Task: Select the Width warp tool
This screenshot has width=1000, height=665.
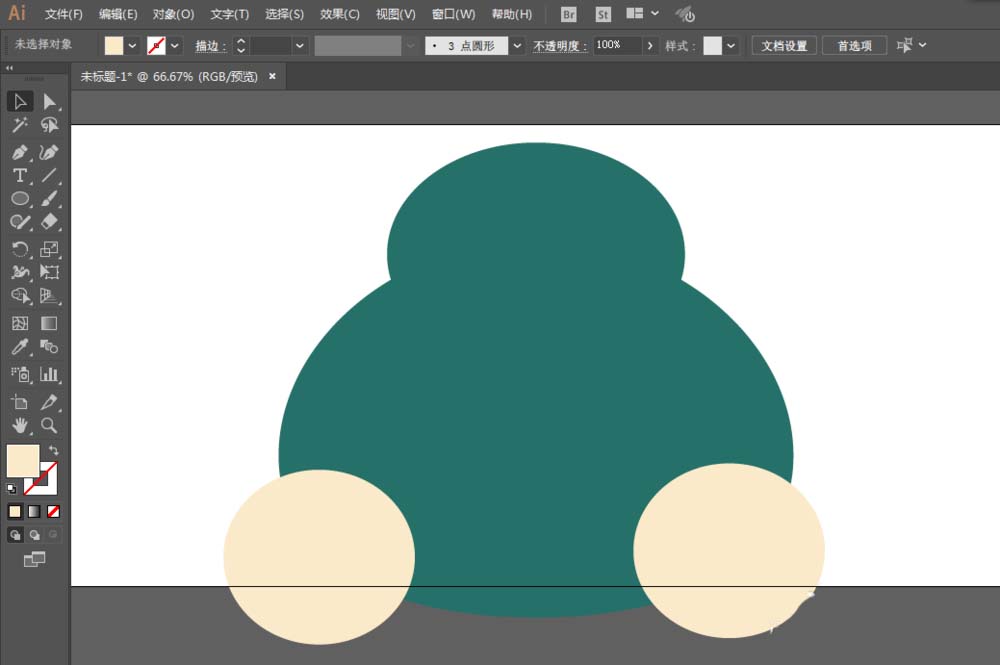Action: (x=20, y=272)
